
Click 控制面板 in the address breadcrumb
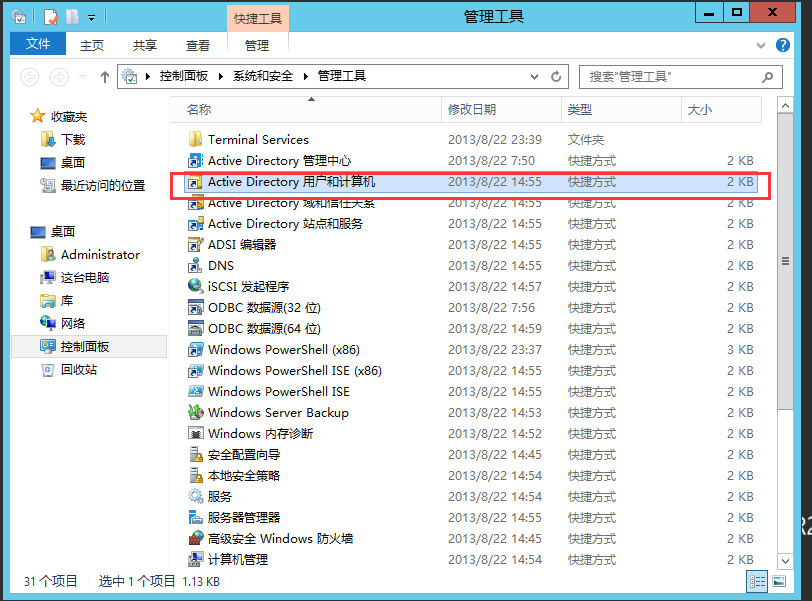[x=184, y=76]
